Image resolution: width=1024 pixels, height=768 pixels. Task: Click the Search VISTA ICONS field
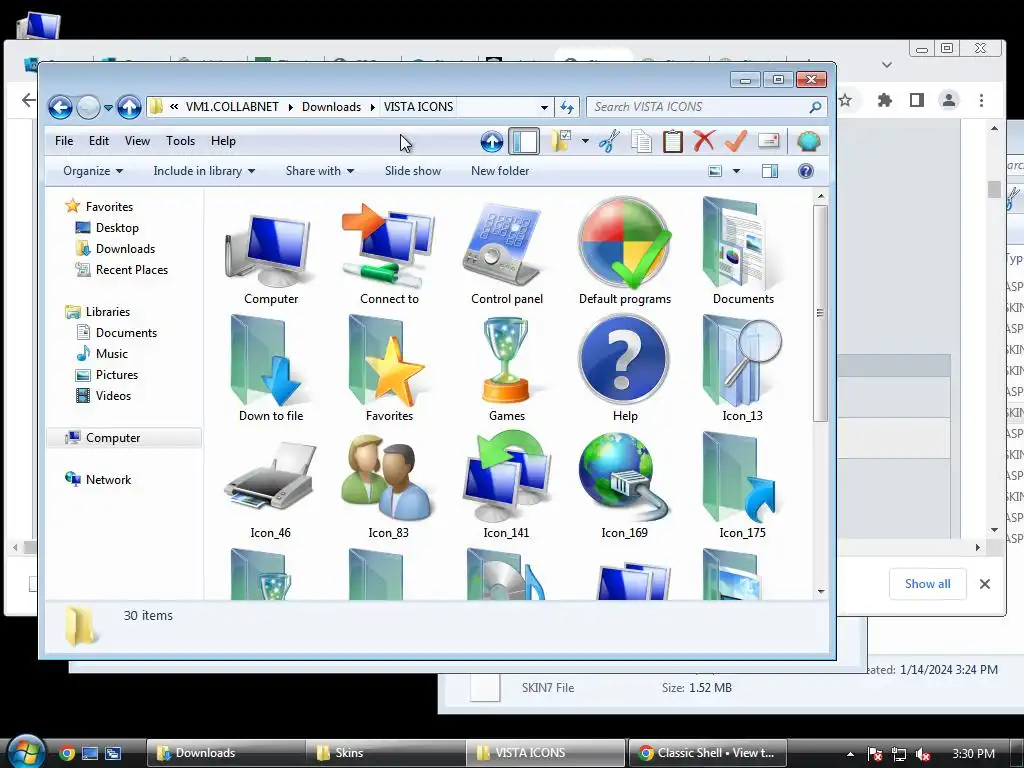(707, 107)
